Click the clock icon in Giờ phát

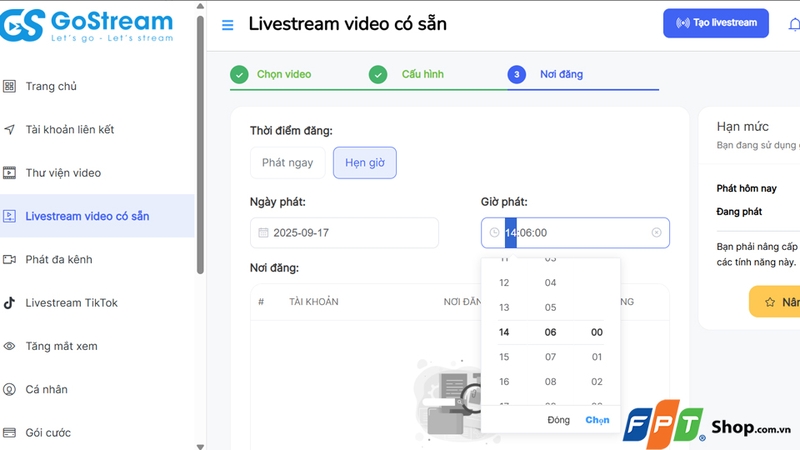click(x=494, y=233)
